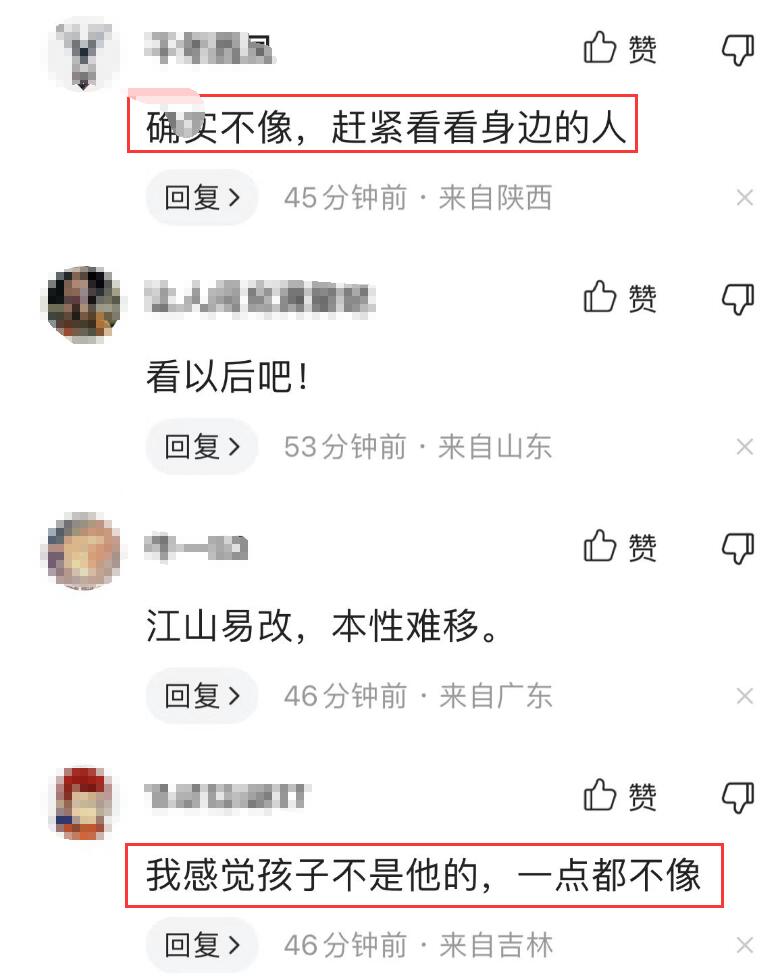Viewport: 774px width, 980px height.
Task: Dismiss the comment posted 45分钟前
Action: click(745, 198)
